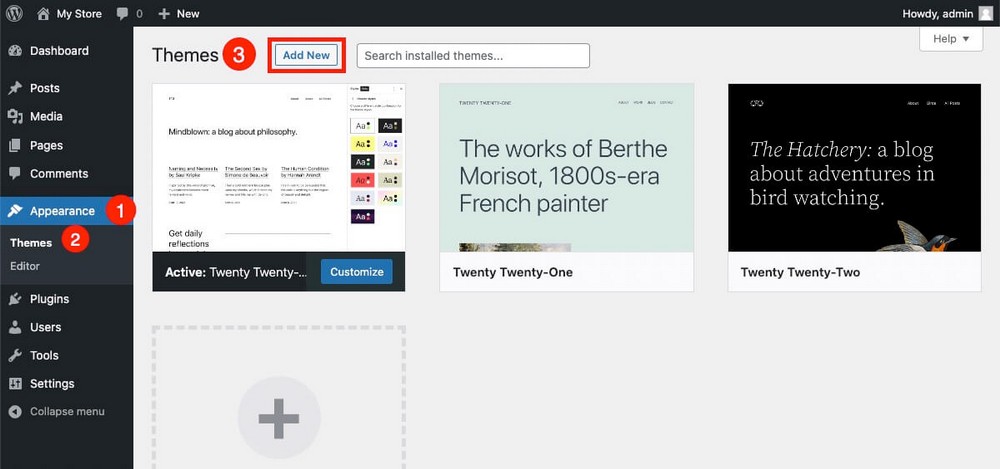Click the Appearance paintbrush icon
The height and width of the screenshot is (469, 1000).
[x=15, y=211]
